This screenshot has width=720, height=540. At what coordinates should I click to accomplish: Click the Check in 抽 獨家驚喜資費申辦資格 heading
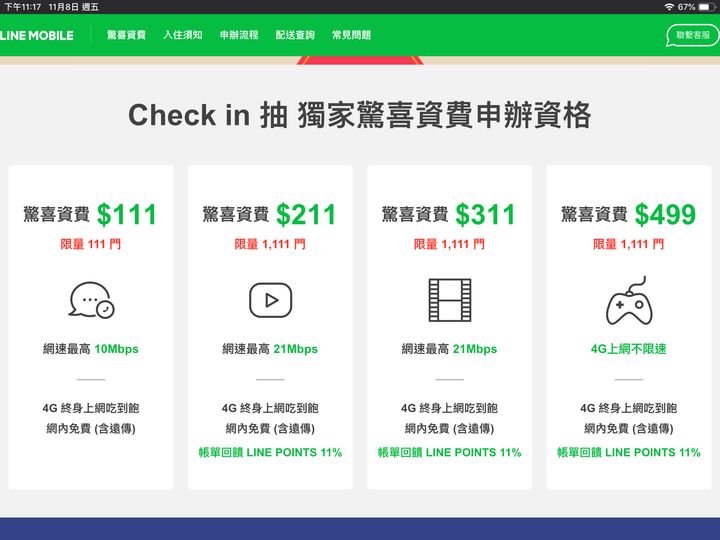[360, 115]
